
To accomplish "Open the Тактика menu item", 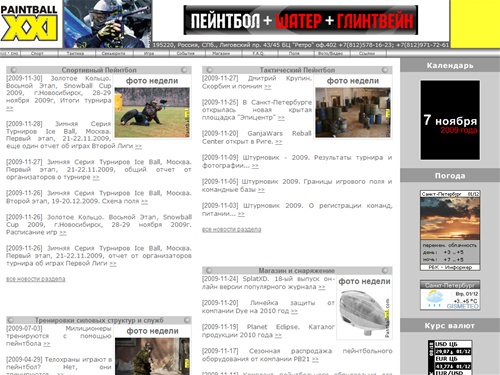I will (75, 53).
